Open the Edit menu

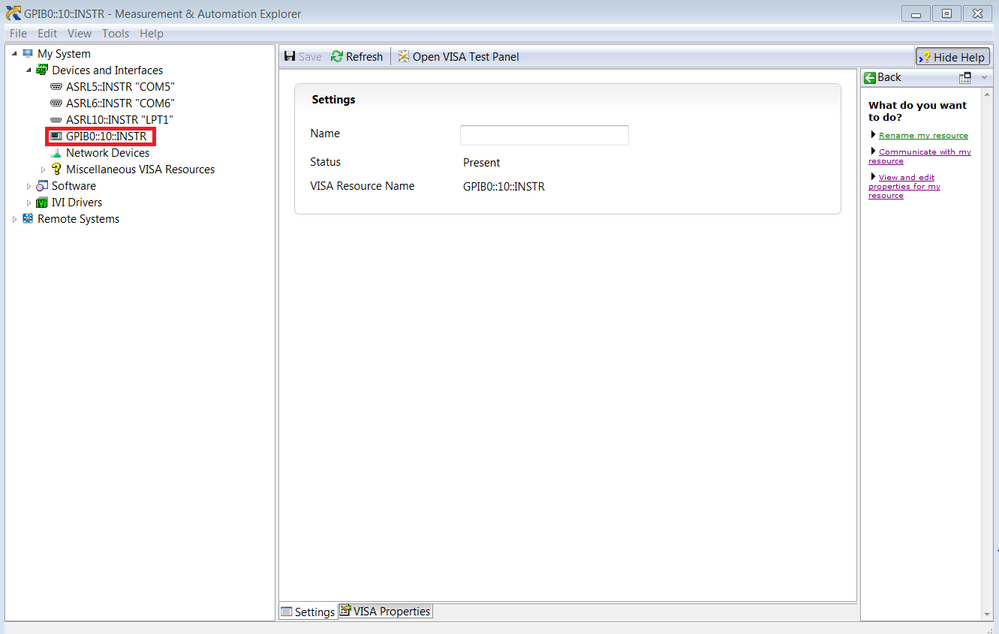(x=47, y=34)
